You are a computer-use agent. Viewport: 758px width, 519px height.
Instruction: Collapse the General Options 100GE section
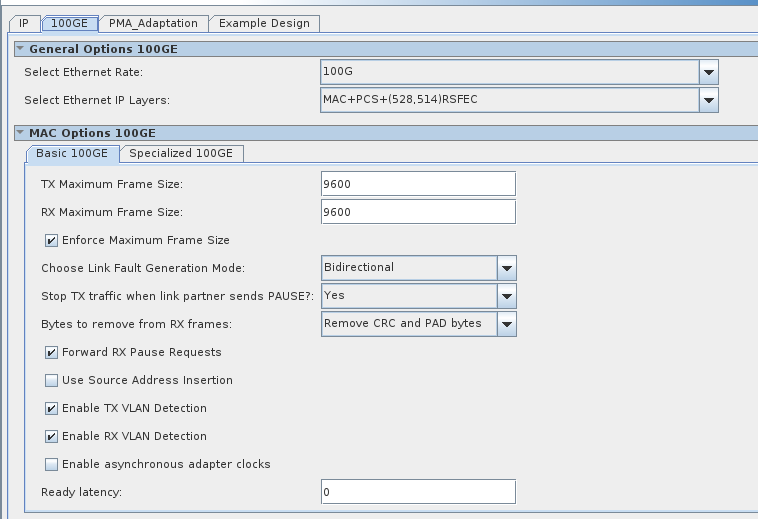pos(20,48)
